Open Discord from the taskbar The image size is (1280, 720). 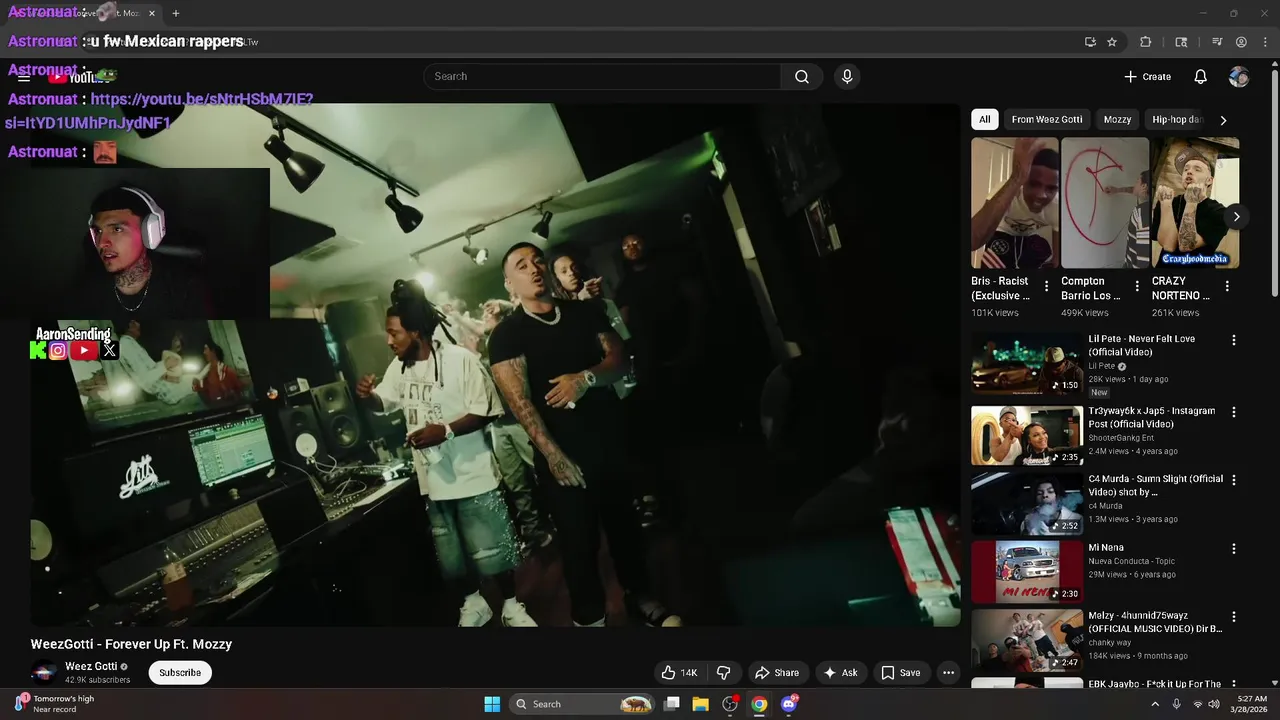tap(789, 704)
